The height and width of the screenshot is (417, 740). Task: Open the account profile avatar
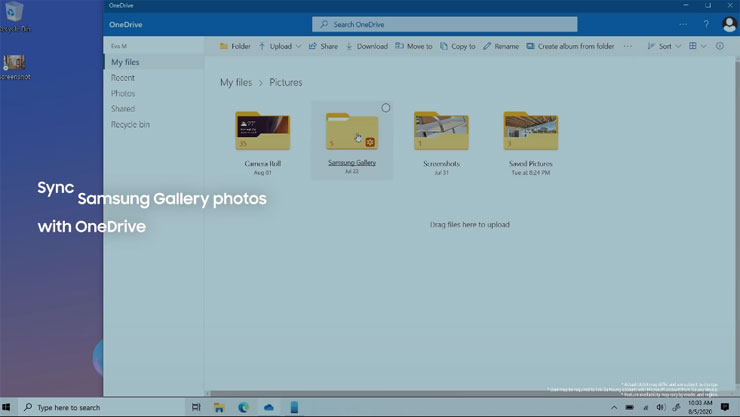pos(730,24)
